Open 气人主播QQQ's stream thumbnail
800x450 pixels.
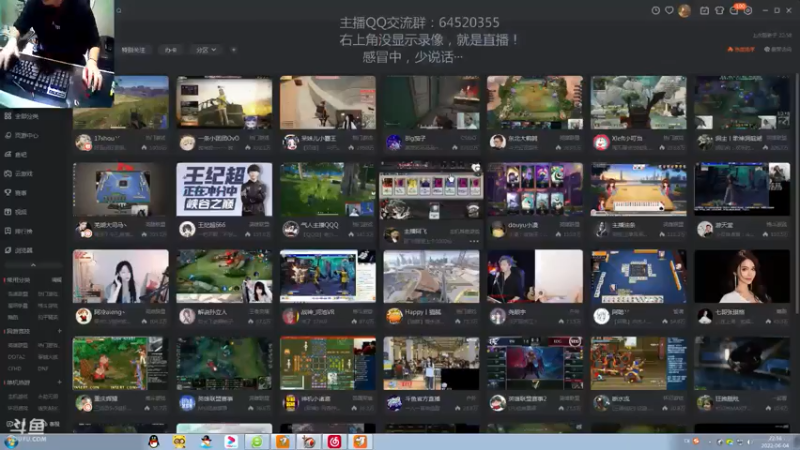point(328,189)
